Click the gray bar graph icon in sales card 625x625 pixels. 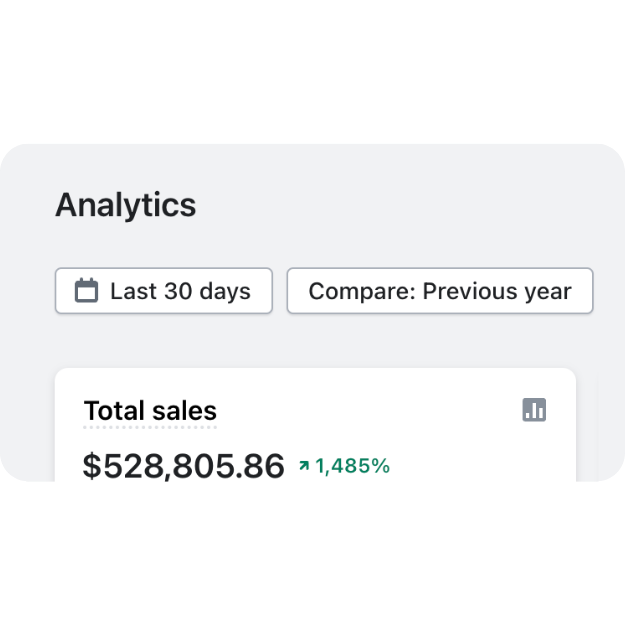[x=534, y=409]
